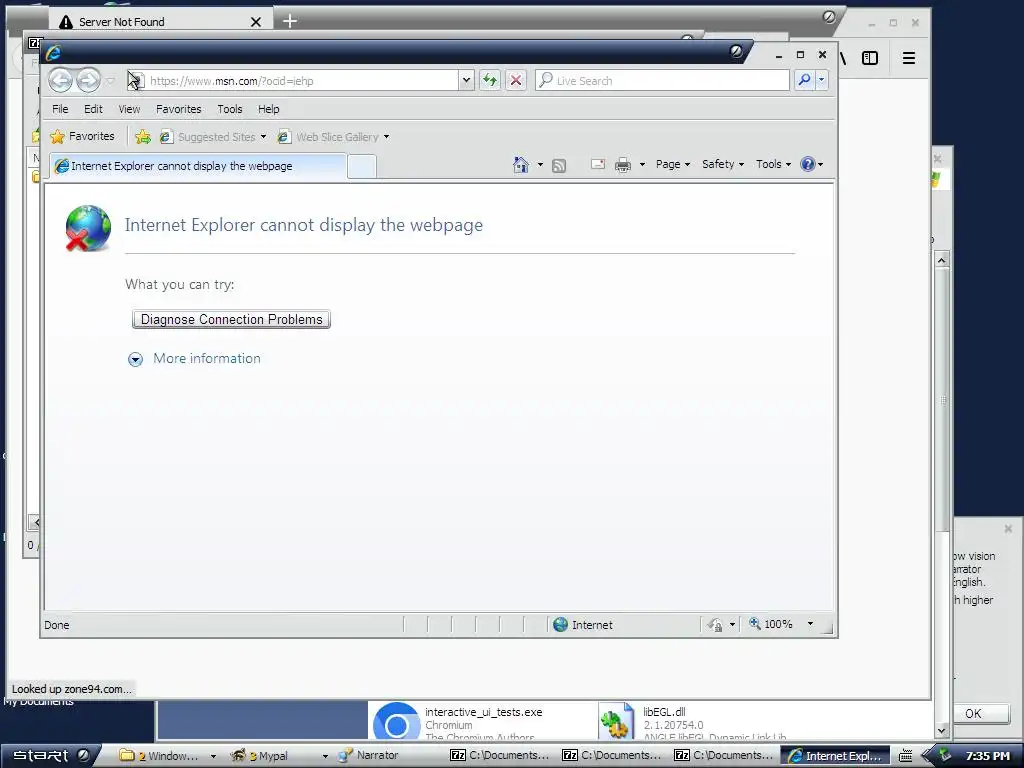Viewport: 1024px width, 768px height.
Task: Click the on-screen keyboard tray icon
Action: (x=906, y=756)
